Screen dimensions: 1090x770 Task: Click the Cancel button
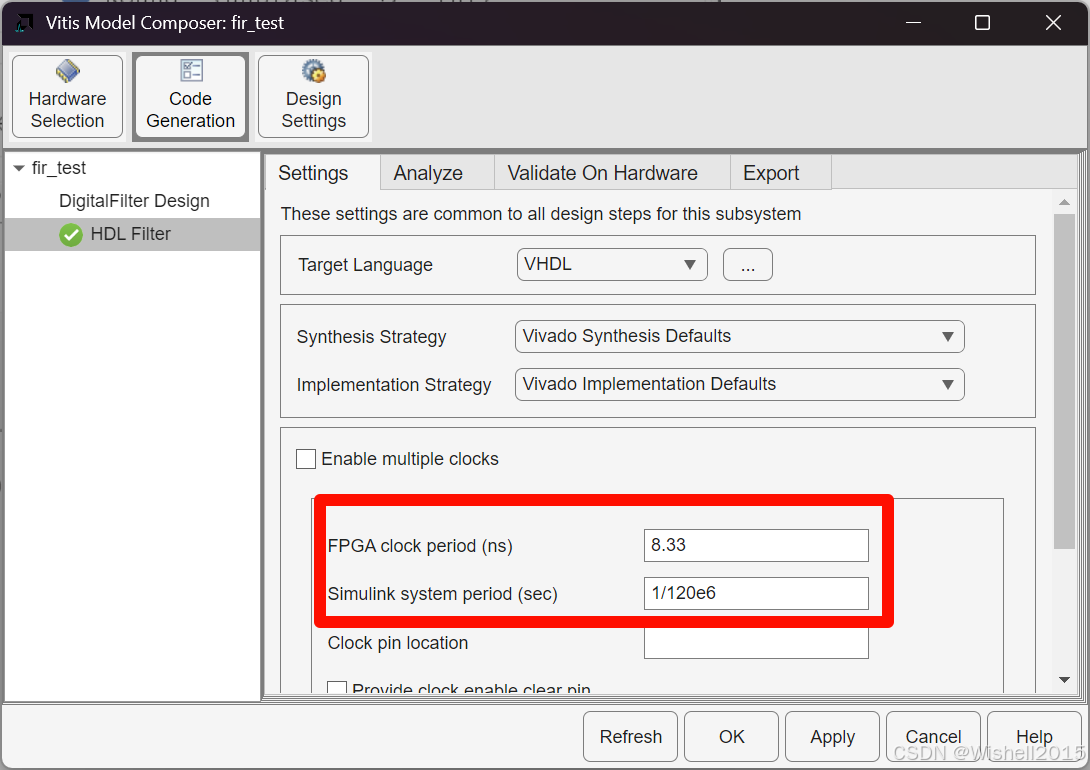tap(933, 737)
